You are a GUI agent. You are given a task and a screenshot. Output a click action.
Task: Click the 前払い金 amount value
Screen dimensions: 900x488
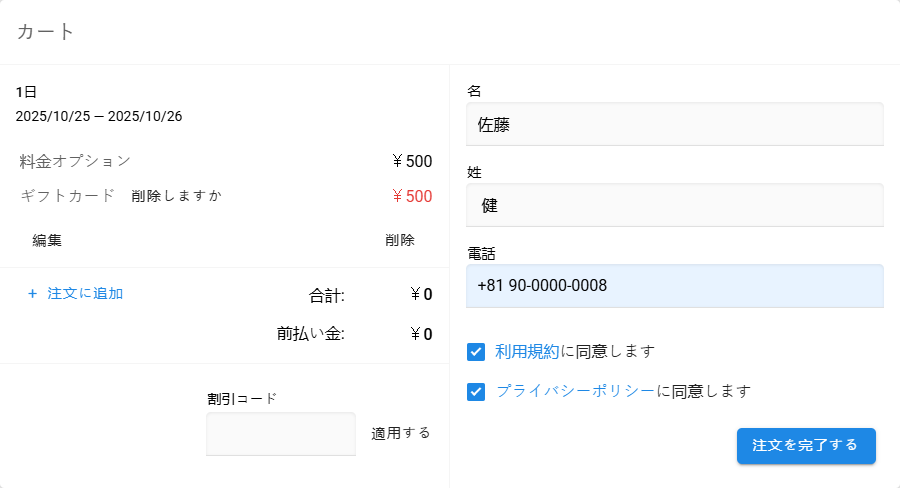[421, 334]
